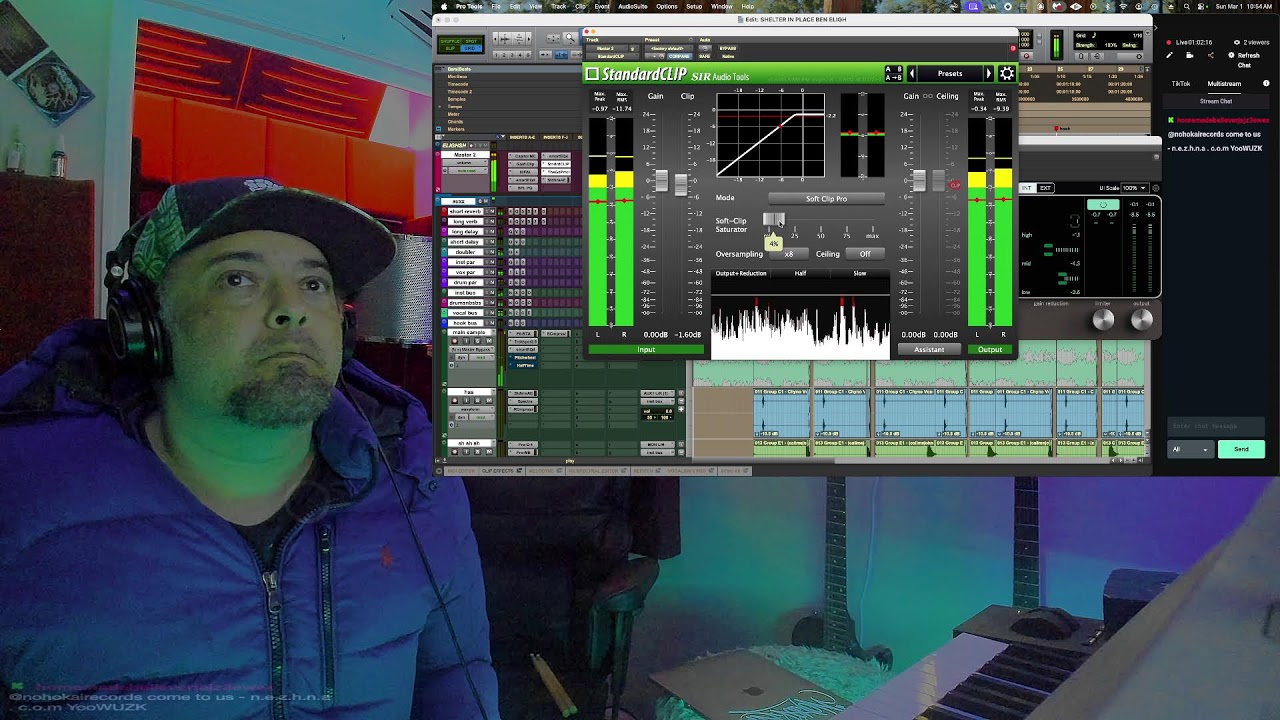1280x720 pixels.
Task: Click the limiter plugin settings gear
Action: click(1156, 188)
